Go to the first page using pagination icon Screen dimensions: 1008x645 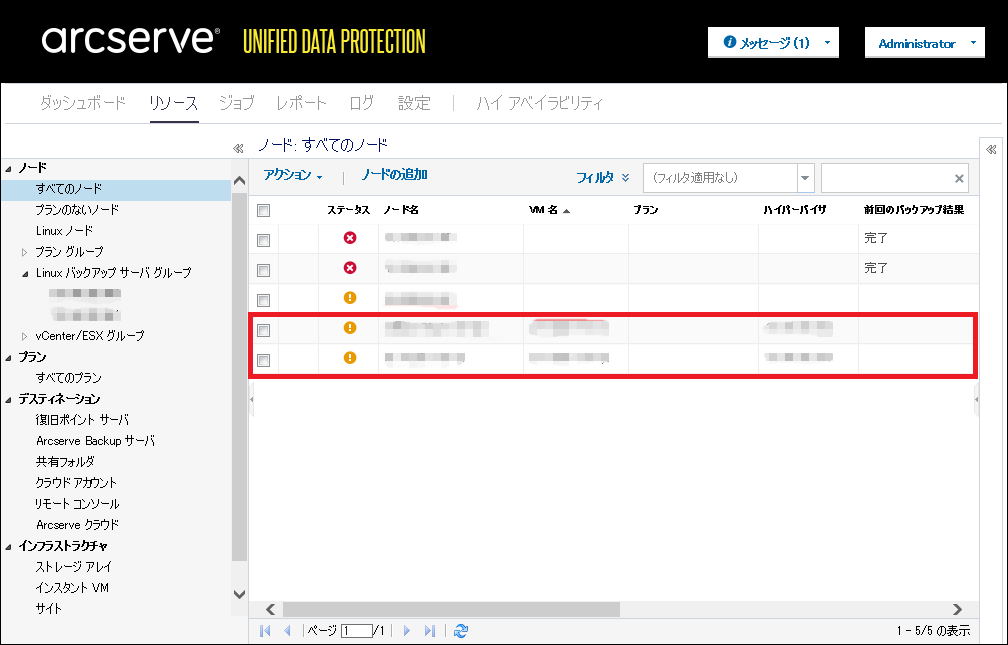click(x=265, y=631)
